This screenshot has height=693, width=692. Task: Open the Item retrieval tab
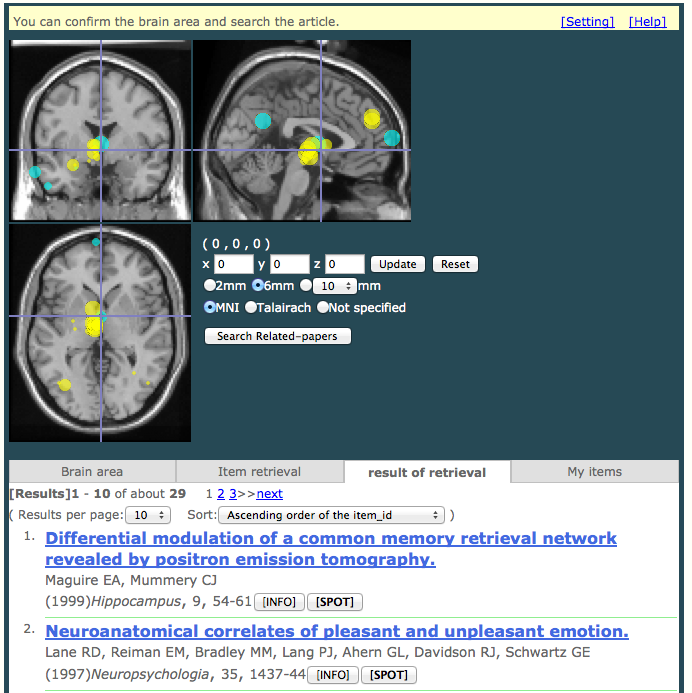[x=259, y=472]
